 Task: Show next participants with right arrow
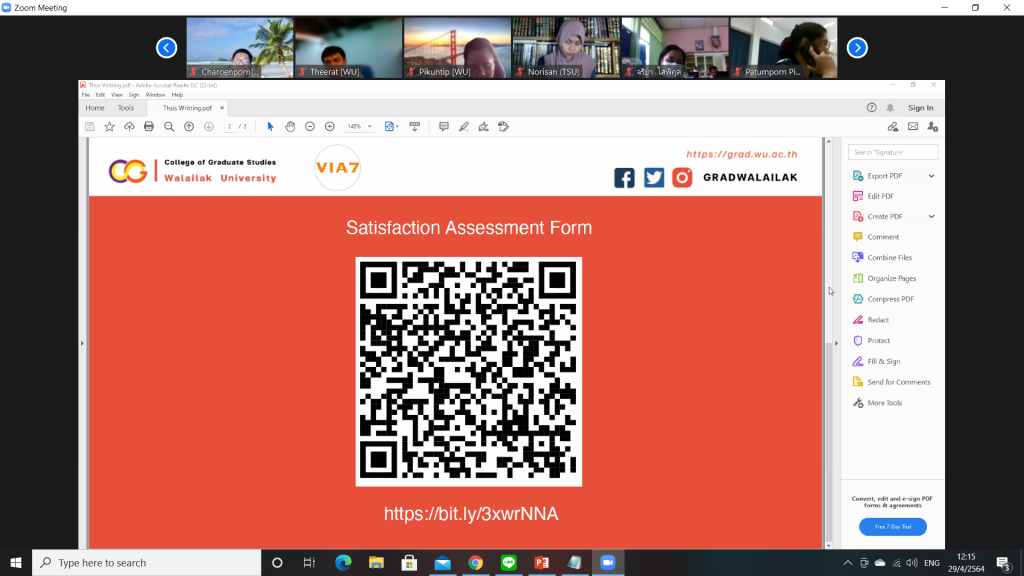tap(857, 47)
